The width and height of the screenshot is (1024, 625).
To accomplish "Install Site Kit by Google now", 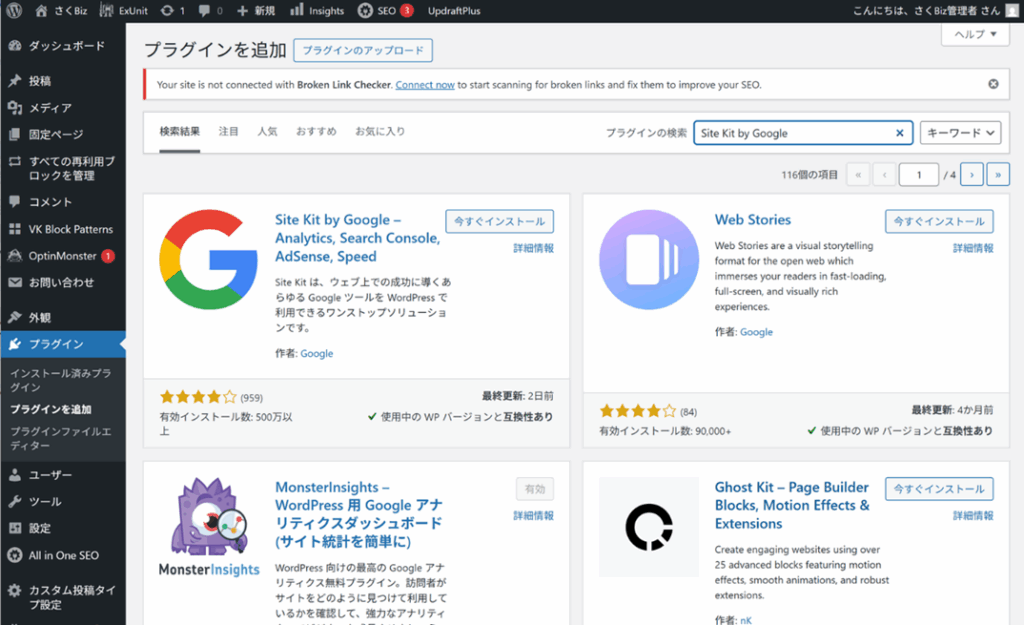I will (x=500, y=221).
